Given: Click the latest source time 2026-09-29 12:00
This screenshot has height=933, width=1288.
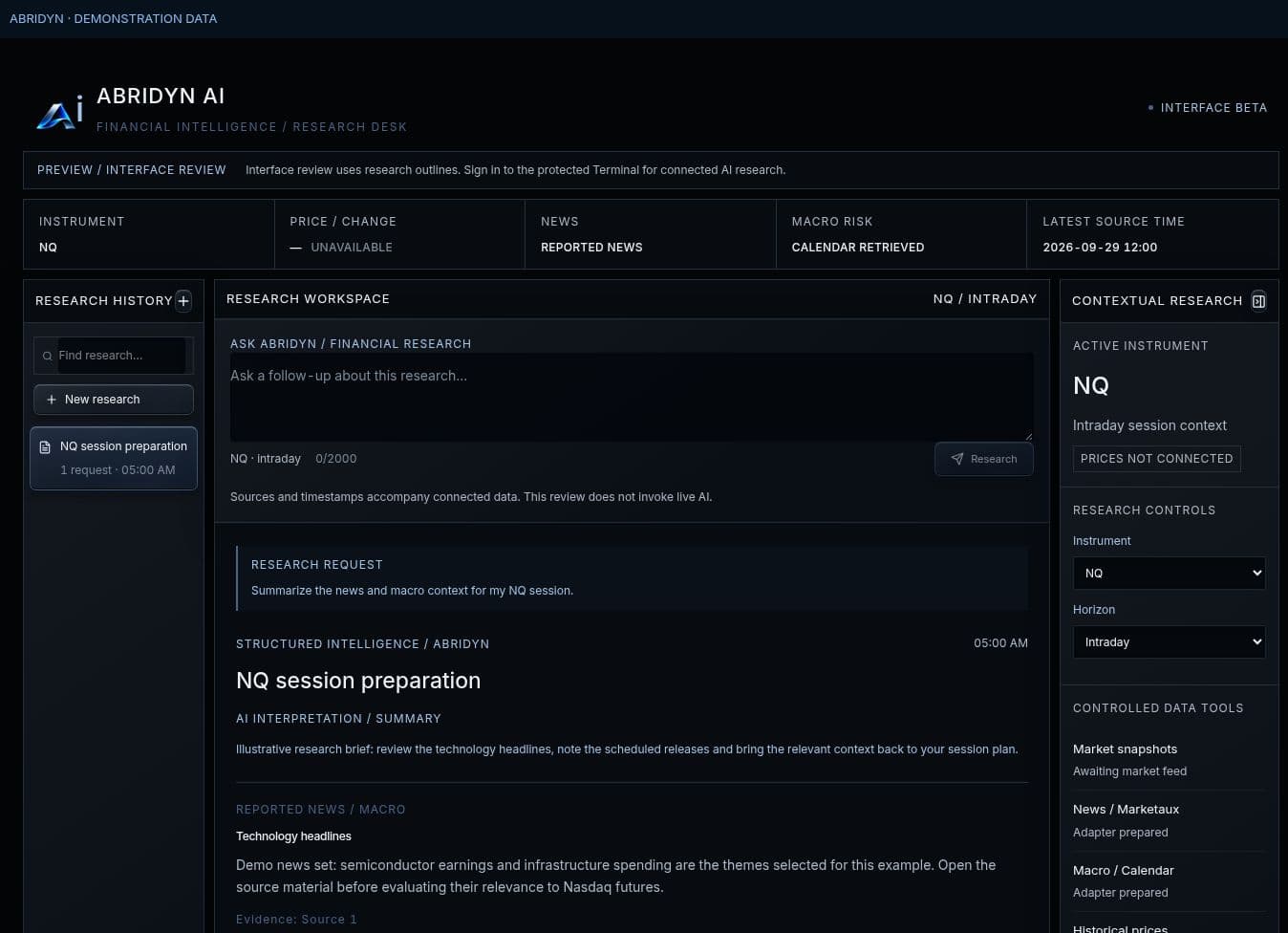Looking at the screenshot, I should point(1100,248).
